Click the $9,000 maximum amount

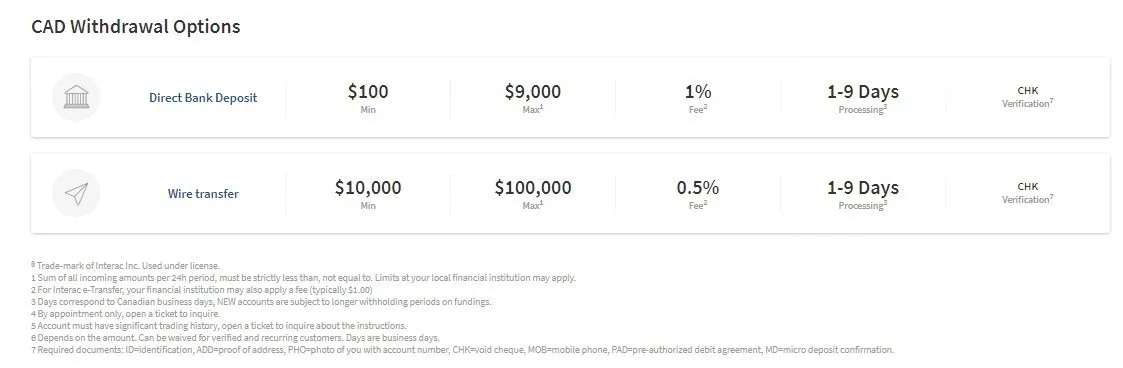533,92
